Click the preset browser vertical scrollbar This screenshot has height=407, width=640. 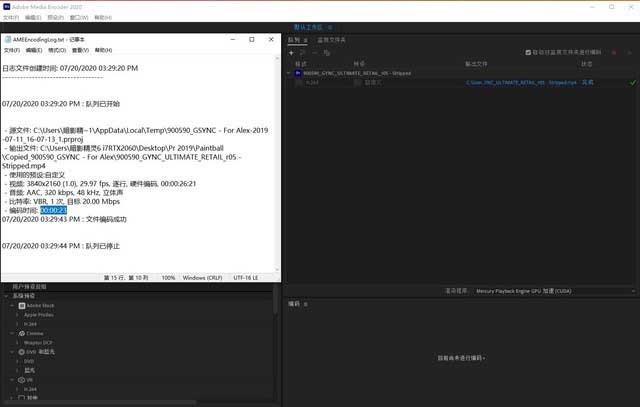[x=276, y=300]
